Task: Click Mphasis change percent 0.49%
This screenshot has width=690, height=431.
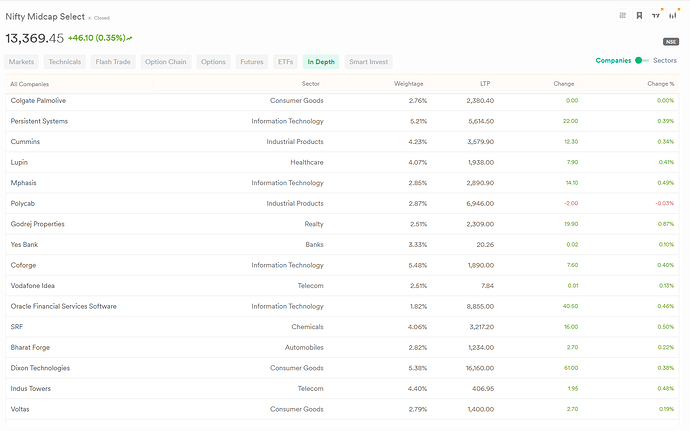Action: 666,183
